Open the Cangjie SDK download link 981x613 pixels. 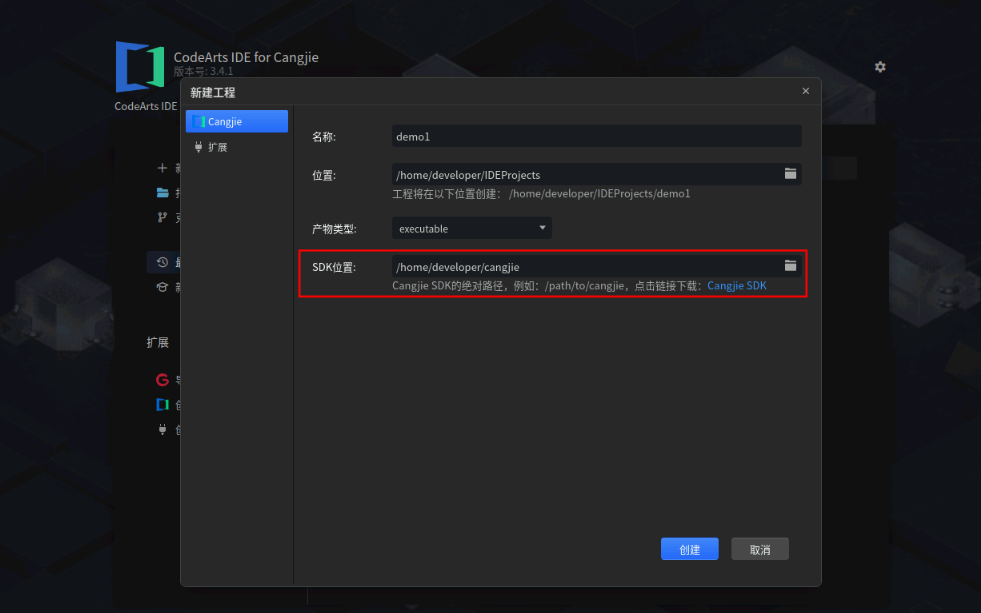(x=736, y=286)
